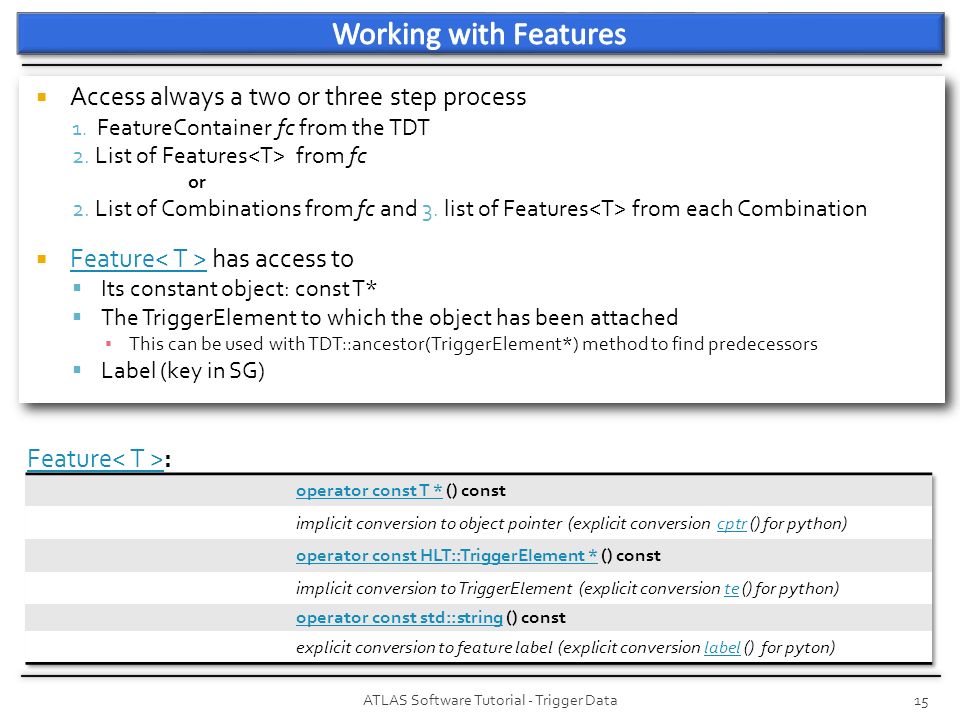Follow the label conversion link
Viewport: 960px width, 720px height.
tap(722, 647)
